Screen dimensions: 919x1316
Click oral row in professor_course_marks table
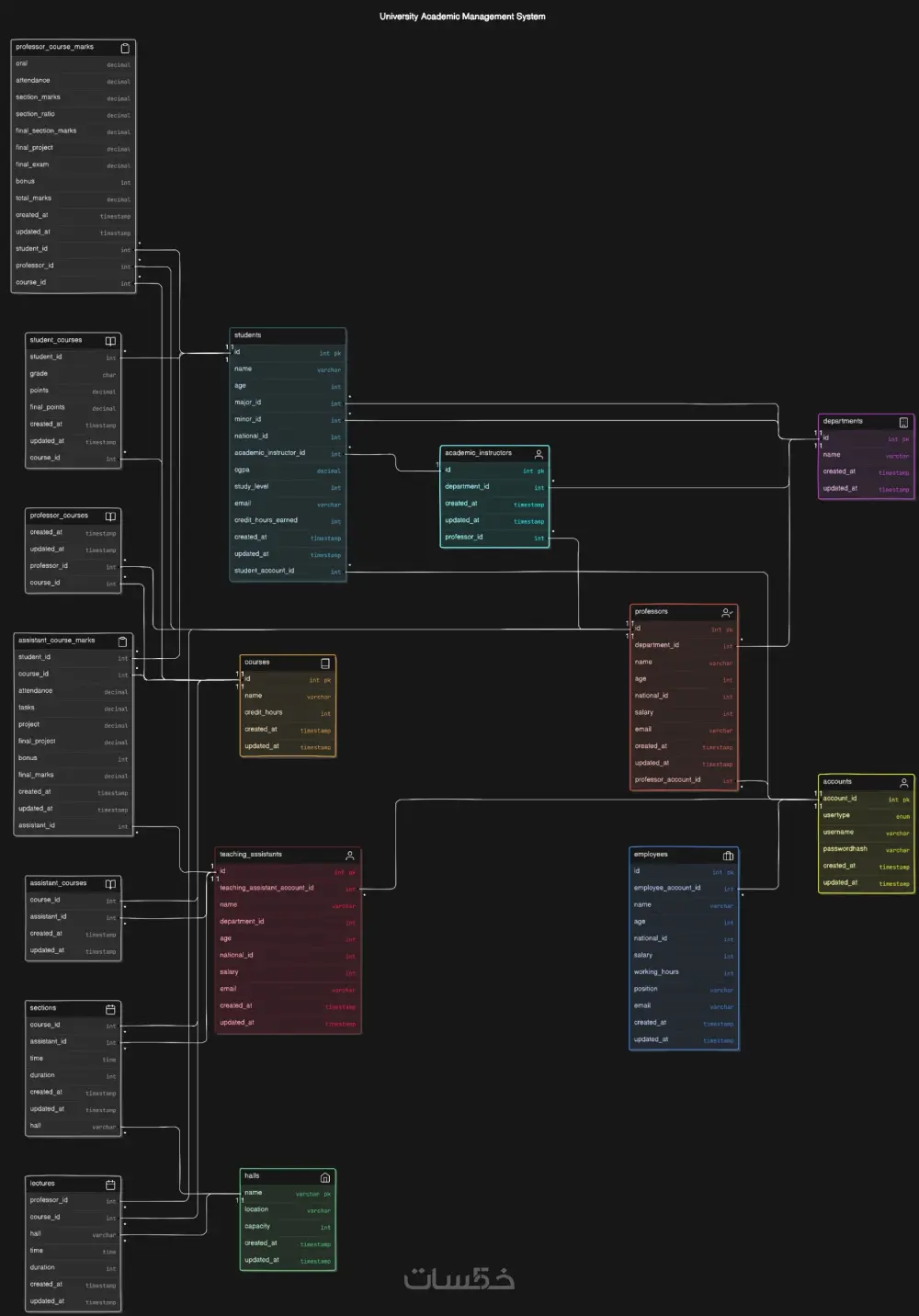point(73,64)
